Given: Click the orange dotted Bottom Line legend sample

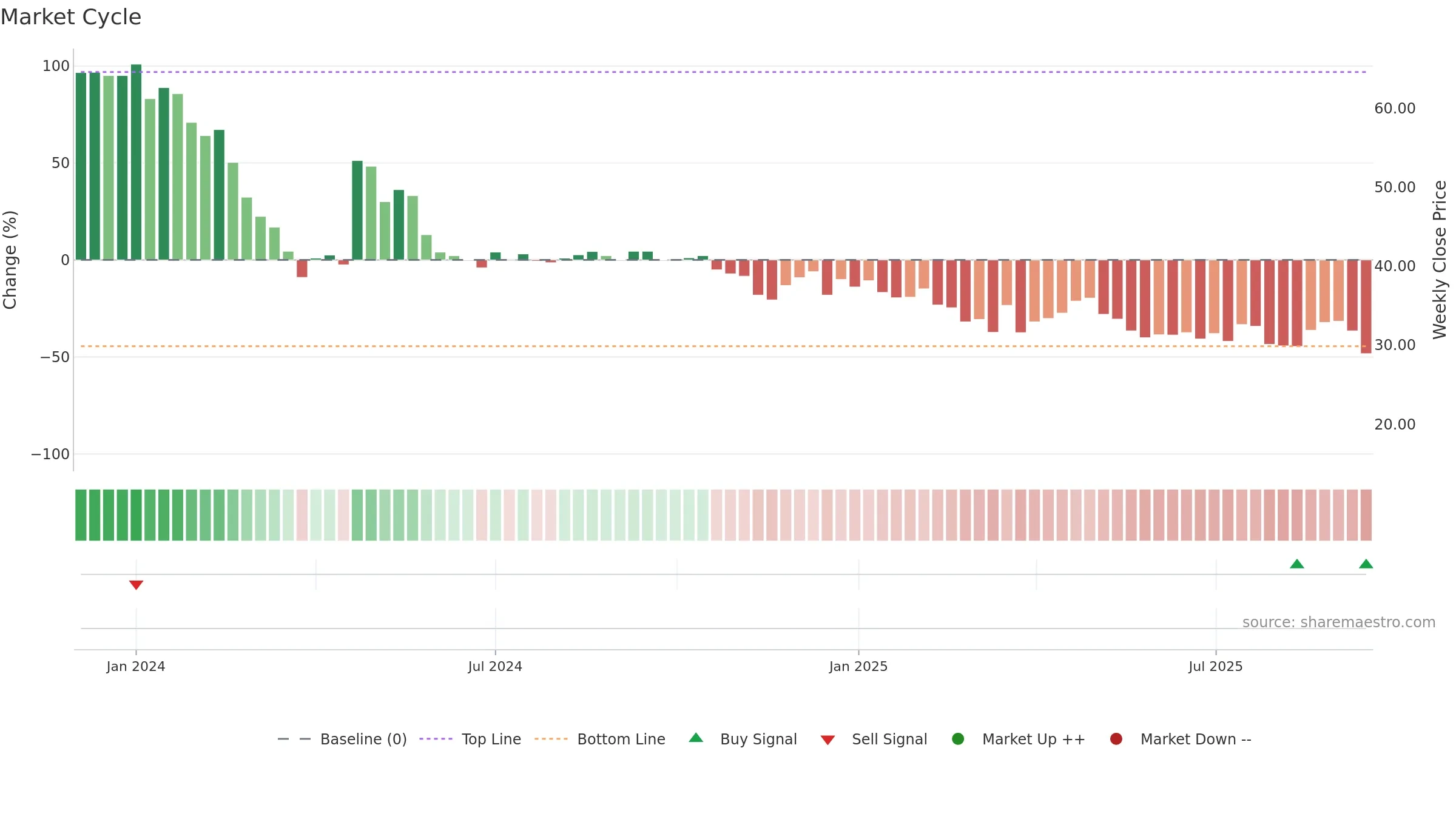Looking at the screenshot, I should [551, 739].
